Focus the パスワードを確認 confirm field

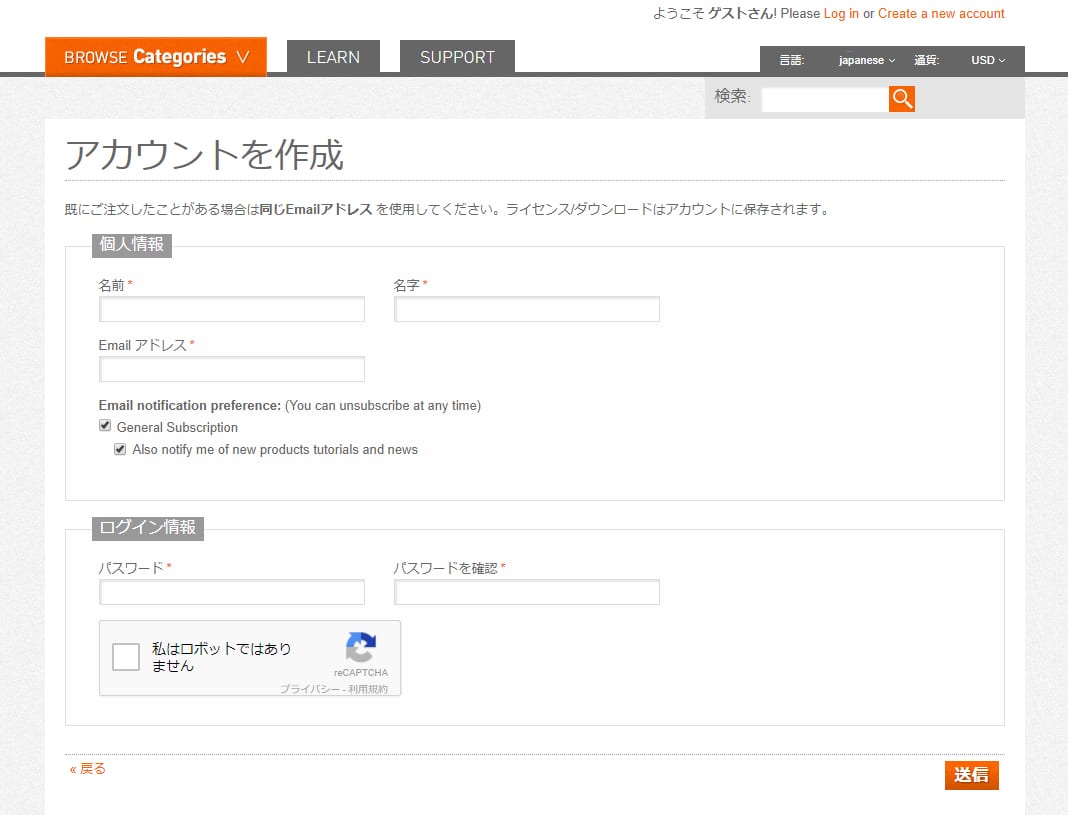(527, 592)
